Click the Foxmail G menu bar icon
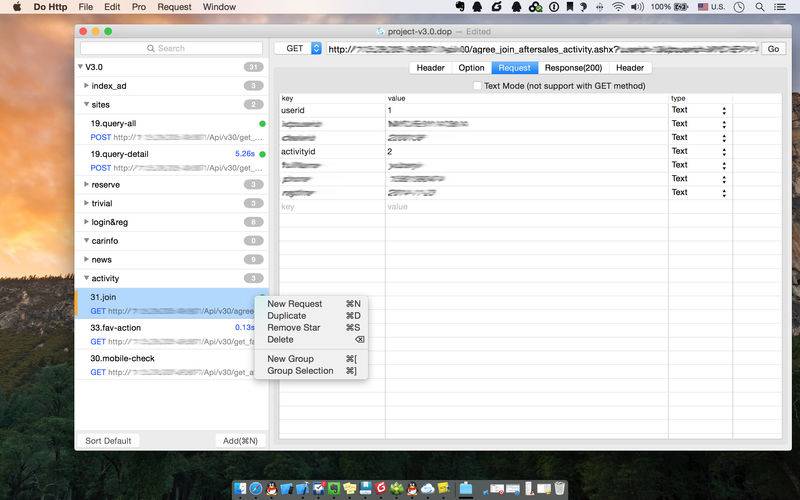 pyautogui.click(x=496, y=7)
